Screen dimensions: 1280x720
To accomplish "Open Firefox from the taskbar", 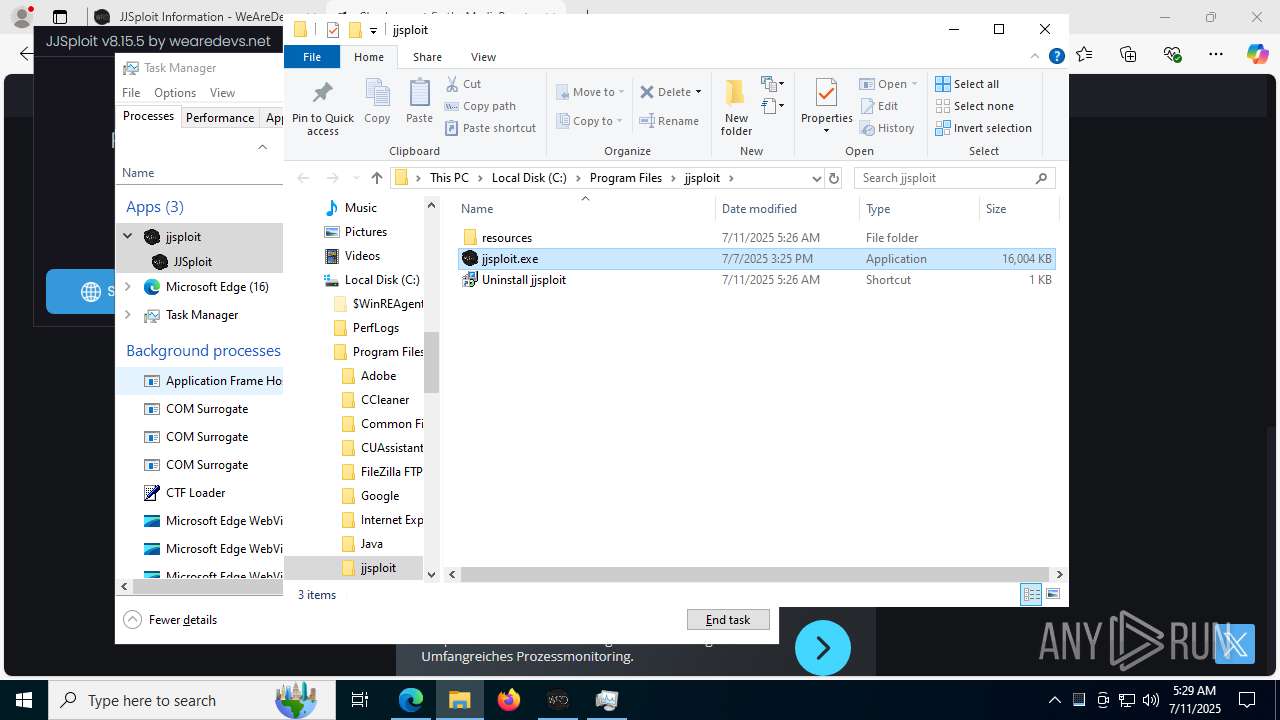I will [509, 700].
